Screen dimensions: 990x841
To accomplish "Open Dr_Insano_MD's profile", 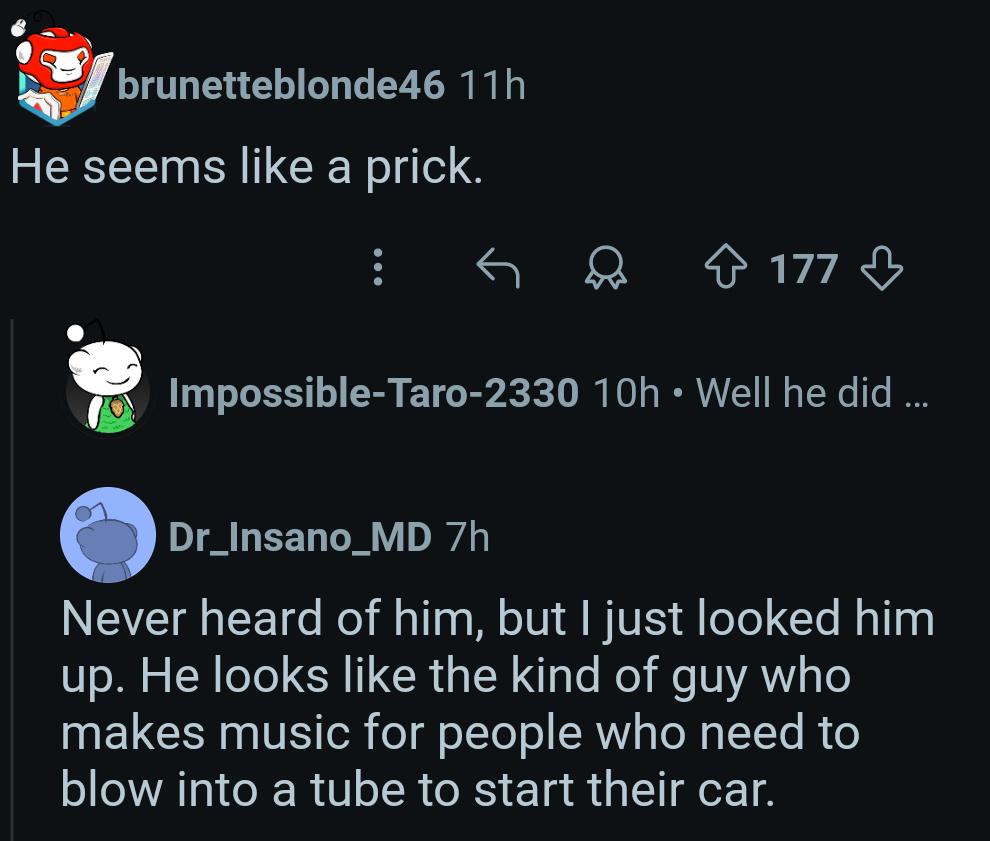I will point(299,536).
